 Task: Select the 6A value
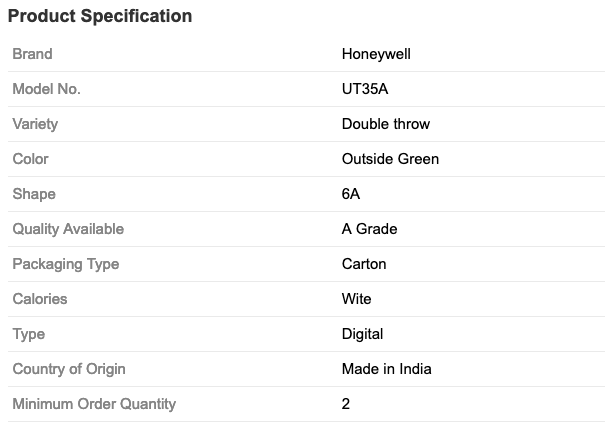tap(351, 194)
